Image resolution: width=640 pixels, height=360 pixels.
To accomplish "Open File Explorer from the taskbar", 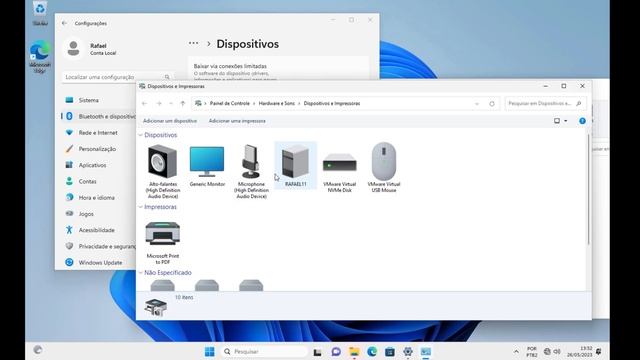I will tap(354, 351).
